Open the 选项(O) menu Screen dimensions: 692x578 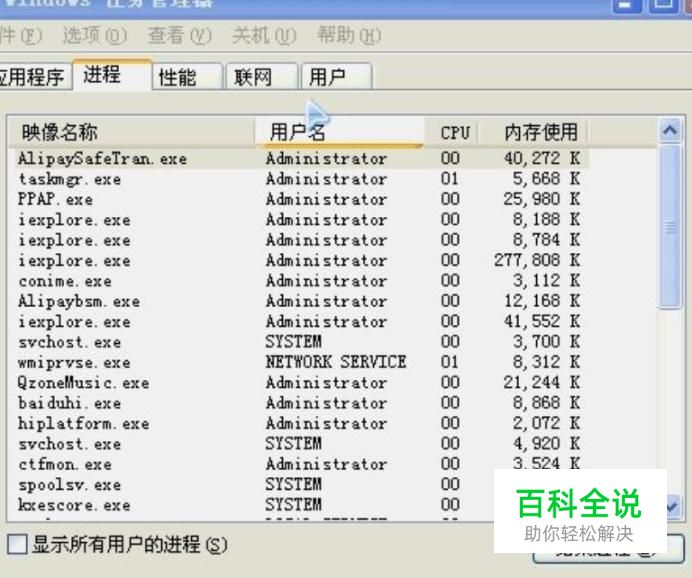95,35
